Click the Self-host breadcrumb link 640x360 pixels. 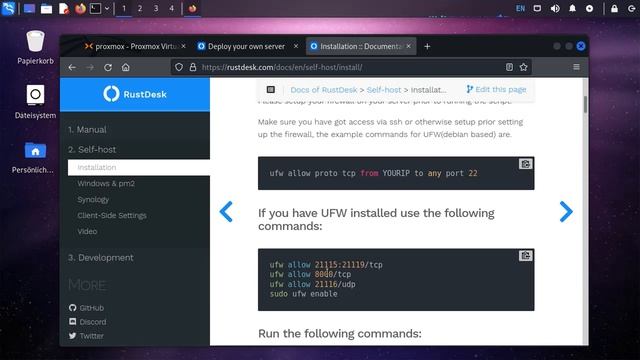[x=384, y=90]
